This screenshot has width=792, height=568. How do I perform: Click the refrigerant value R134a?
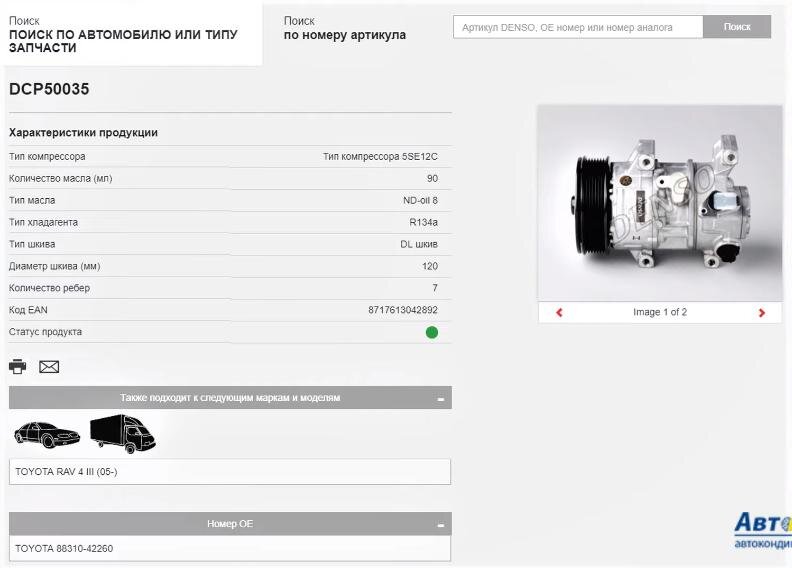(x=423, y=222)
